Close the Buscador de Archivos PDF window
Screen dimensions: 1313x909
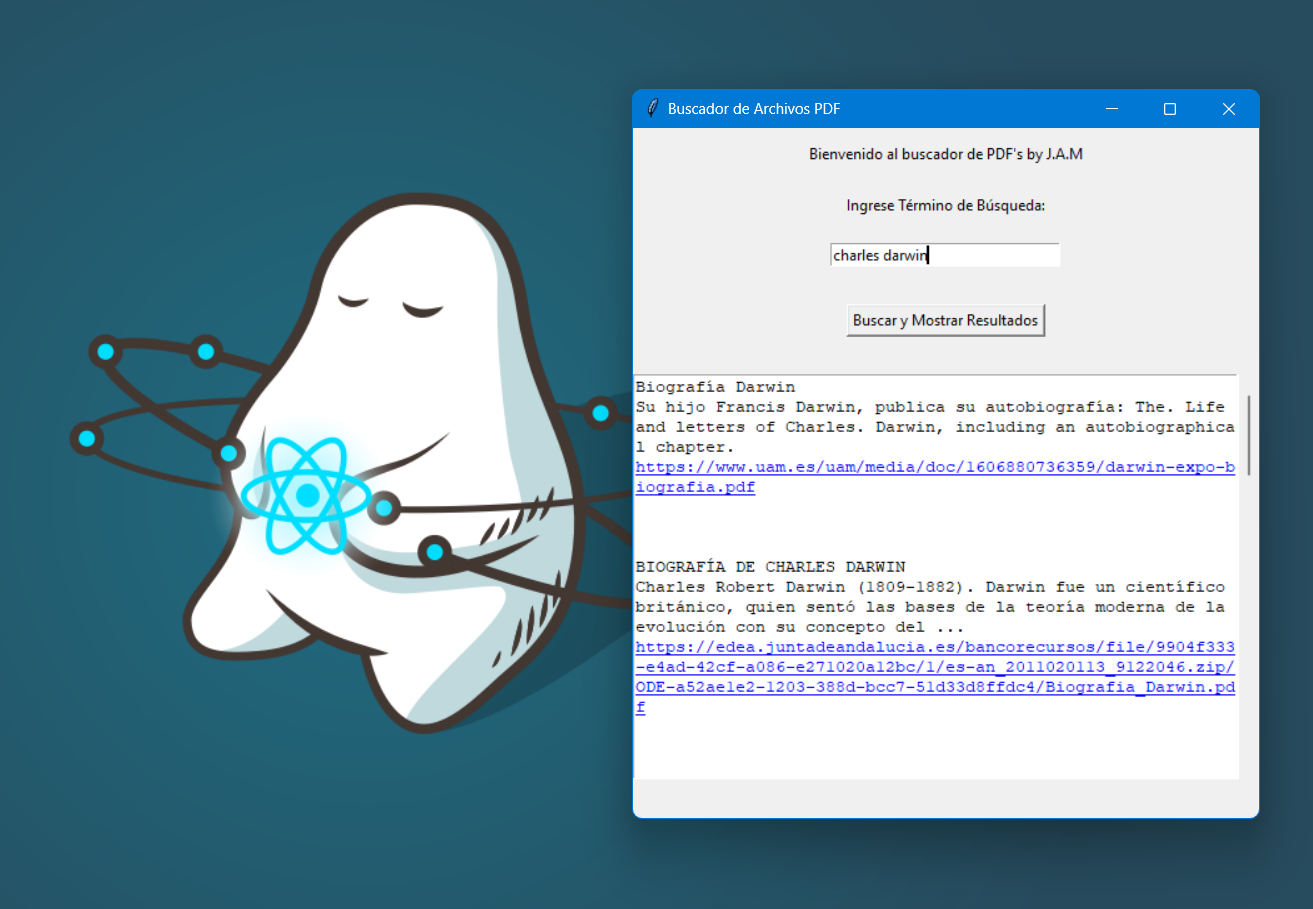coord(1229,109)
